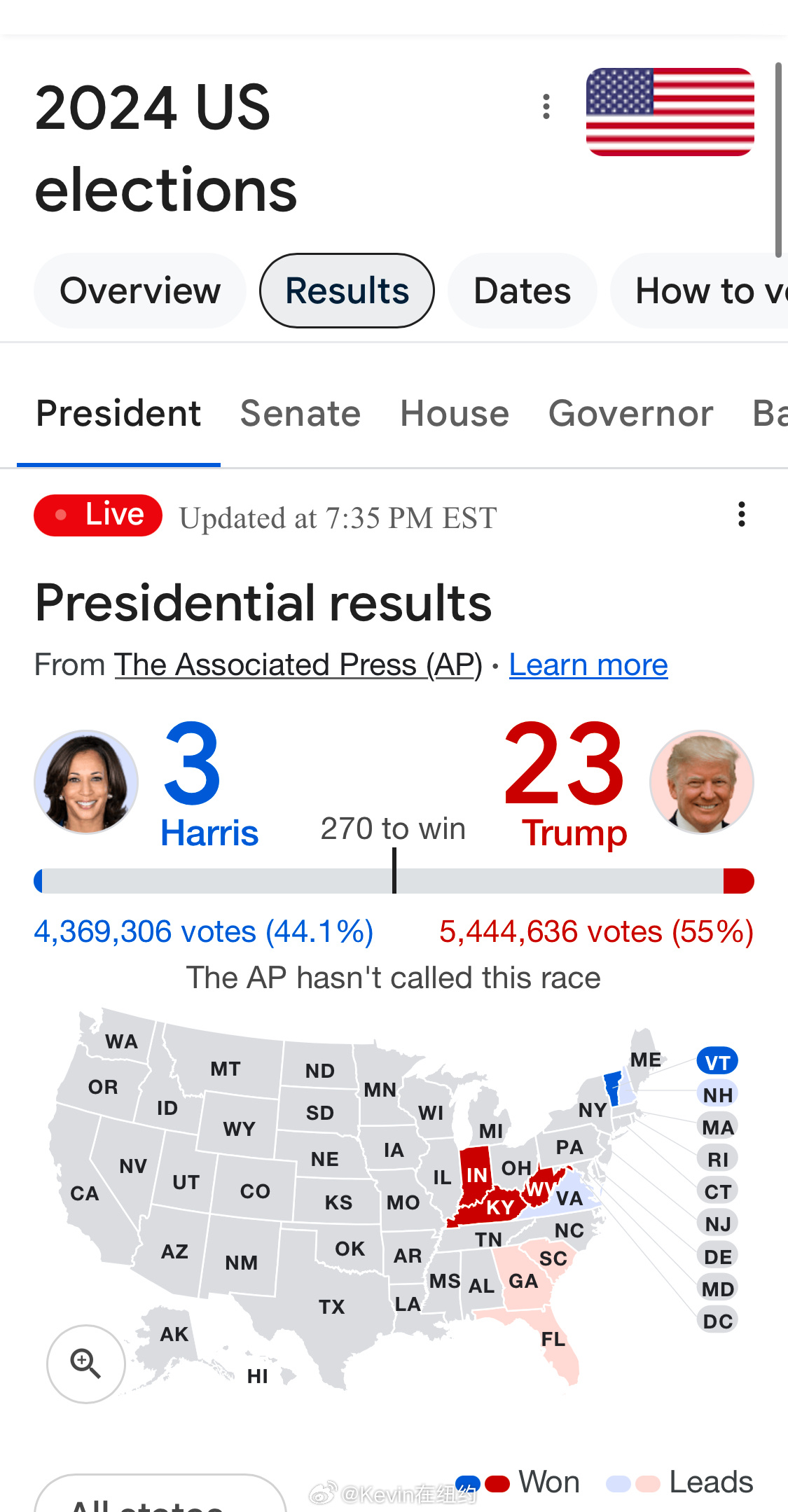Viewport: 788px width, 1512px height.
Task: Select the DC state bubble
Action: click(717, 1321)
